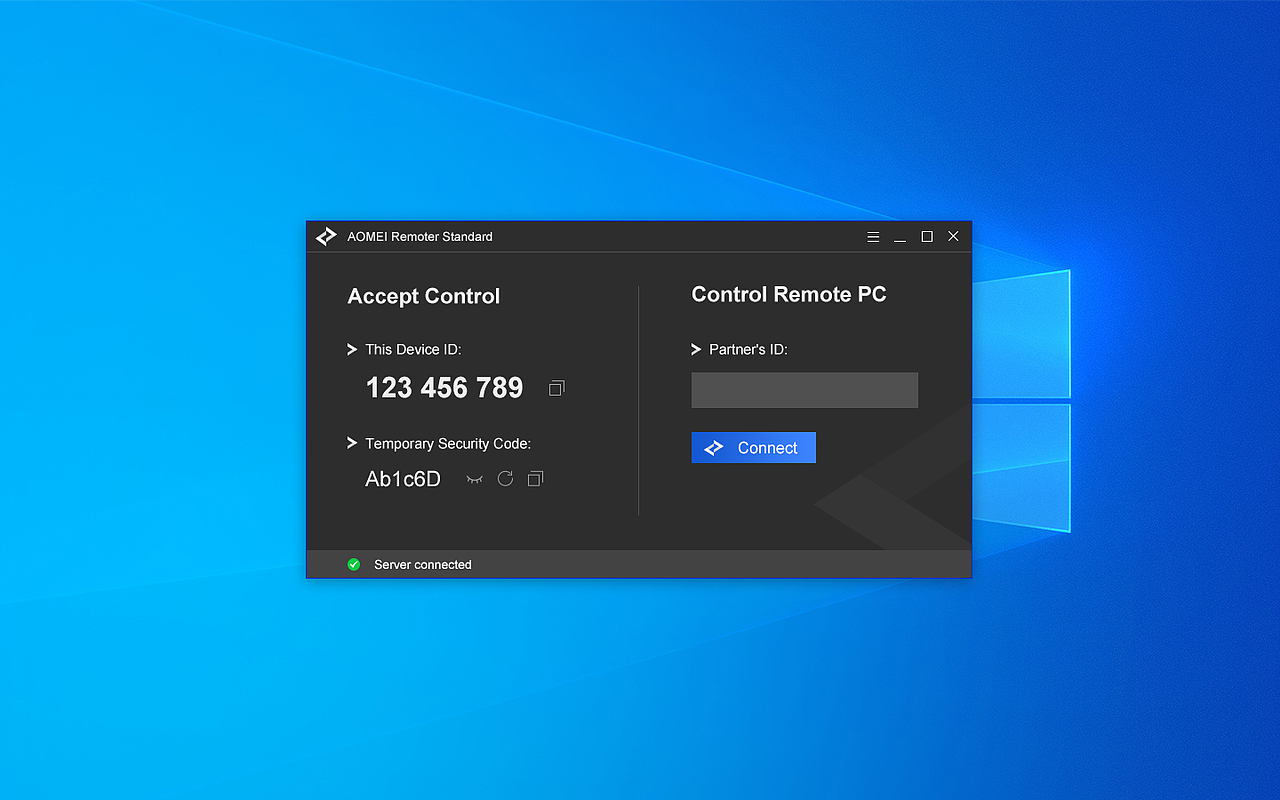Open the hamburger menu in title bar
This screenshot has width=1280, height=800.
tap(873, 237)
